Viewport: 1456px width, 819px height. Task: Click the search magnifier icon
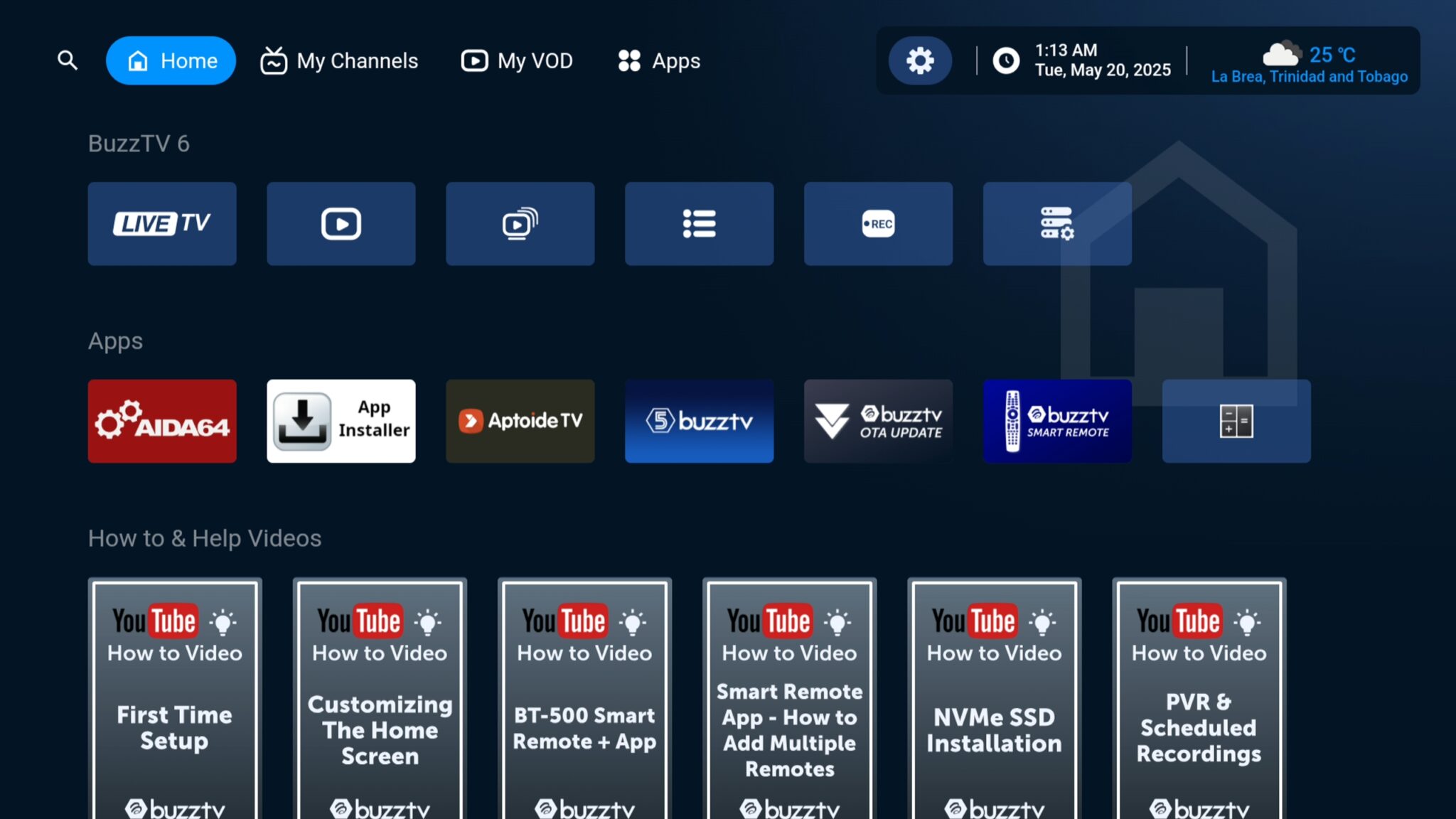click(68, 60)
